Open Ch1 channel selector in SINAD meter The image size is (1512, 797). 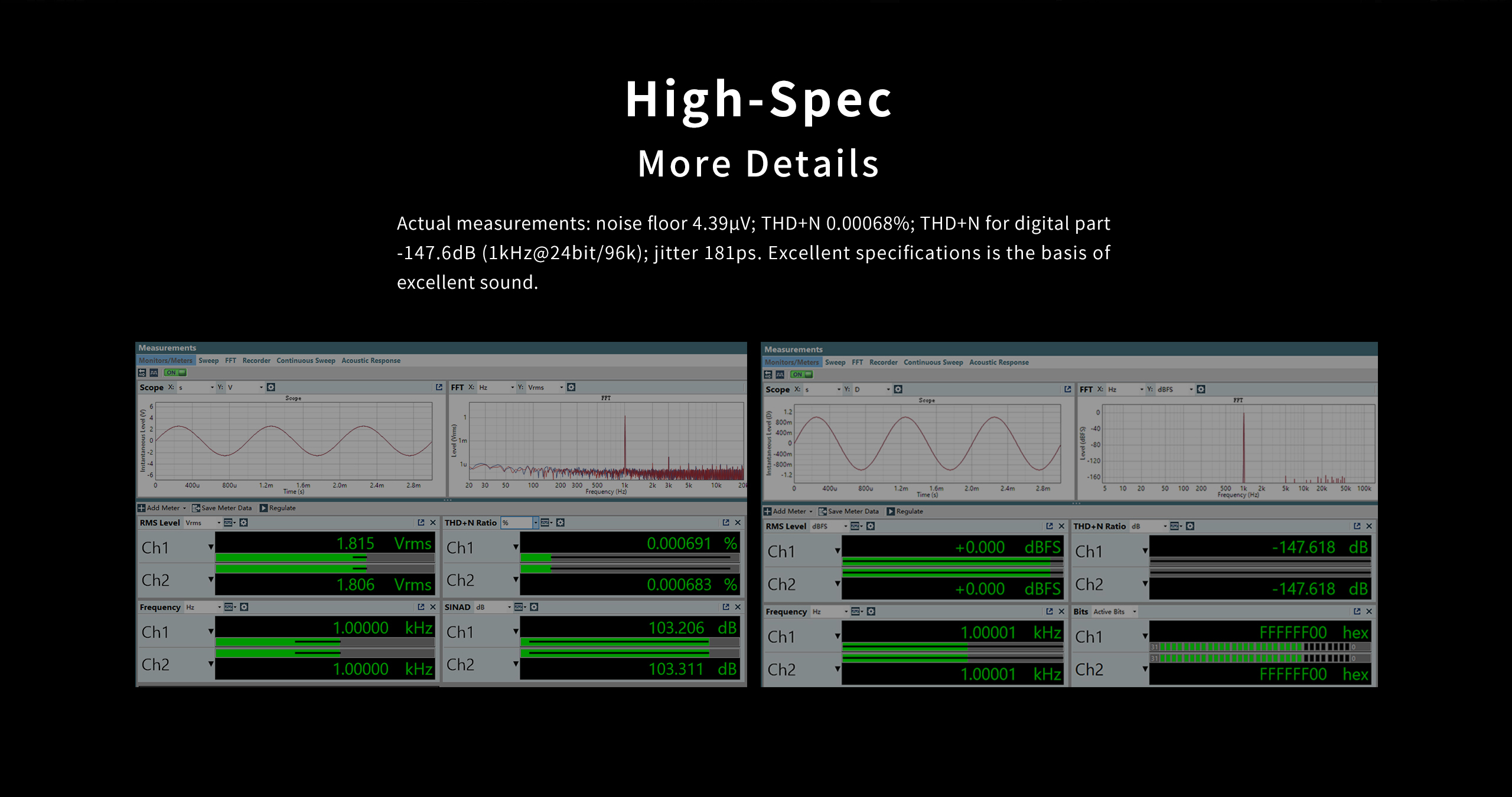(x=516, y=632)
